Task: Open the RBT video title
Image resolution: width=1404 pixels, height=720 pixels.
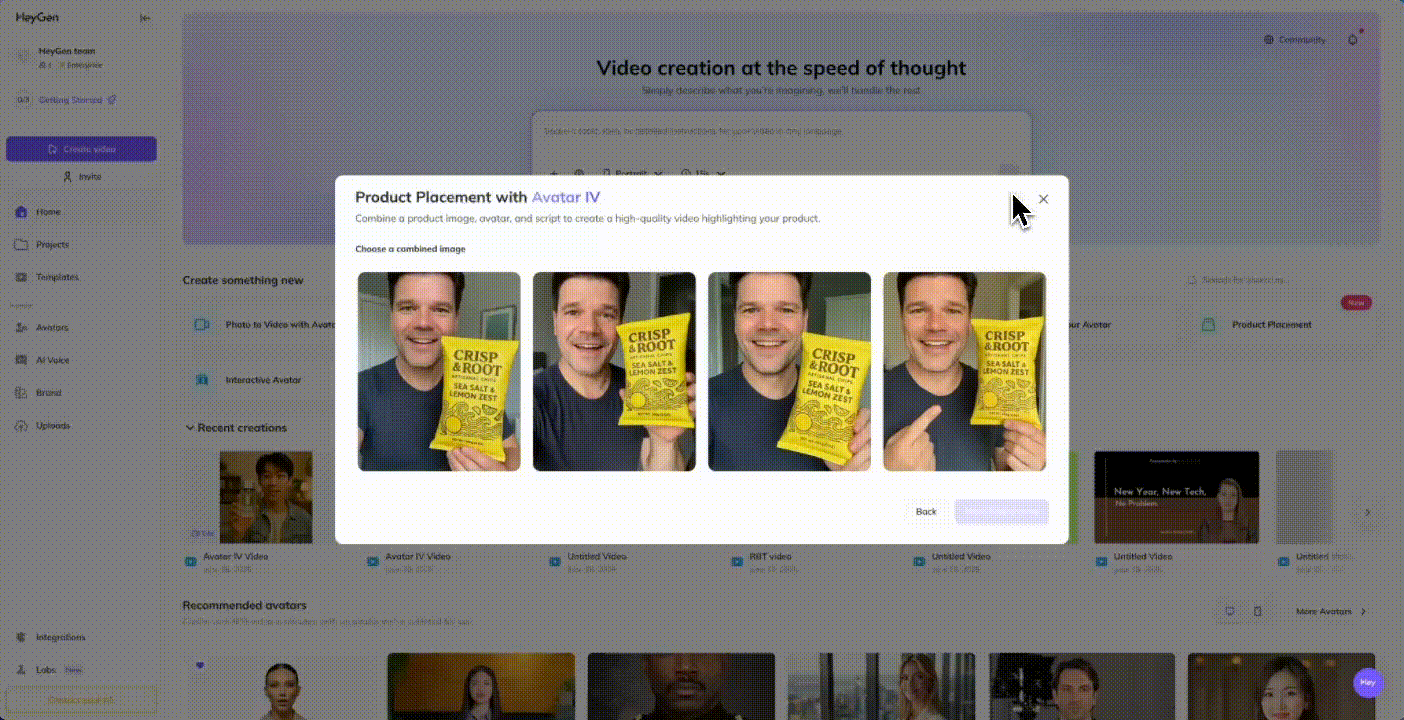Action: [x=770, y=556]
